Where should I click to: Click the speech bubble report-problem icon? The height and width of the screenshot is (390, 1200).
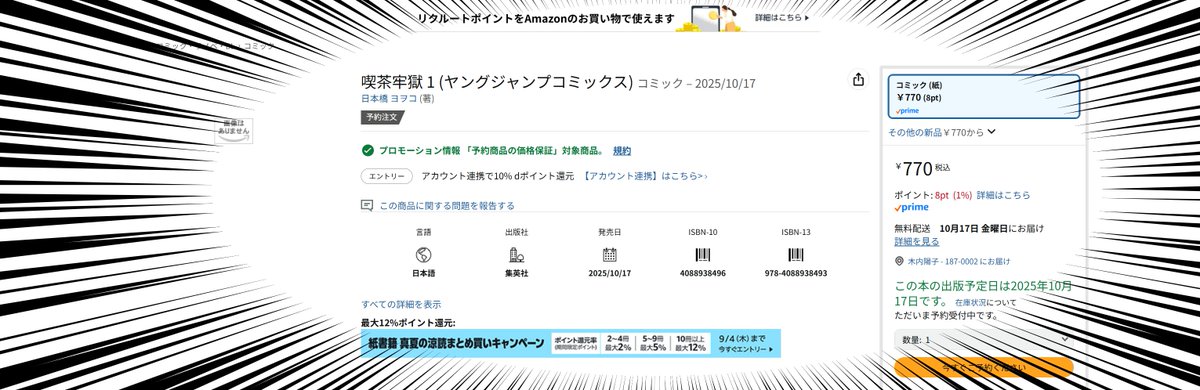pos(367,205)
